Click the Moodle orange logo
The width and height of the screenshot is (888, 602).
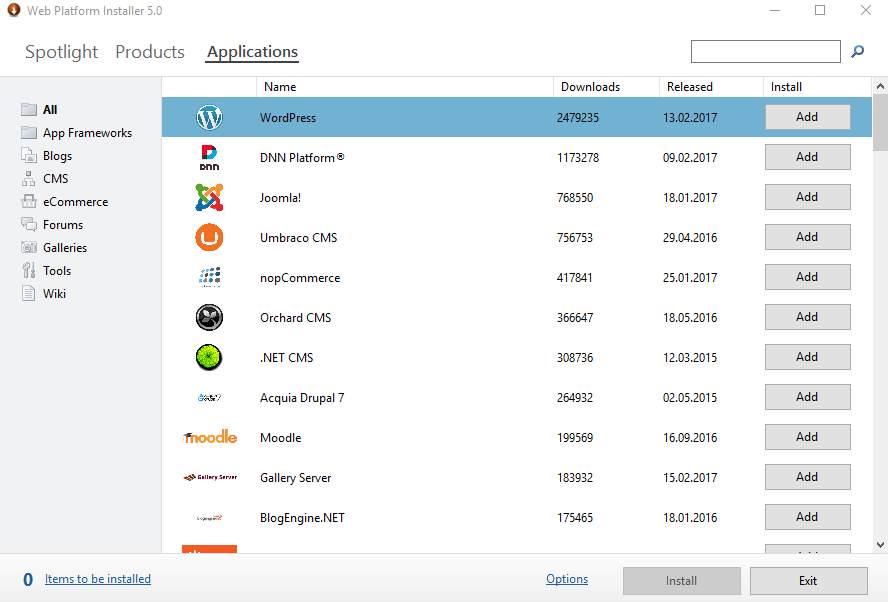click(x=210, y=437)
